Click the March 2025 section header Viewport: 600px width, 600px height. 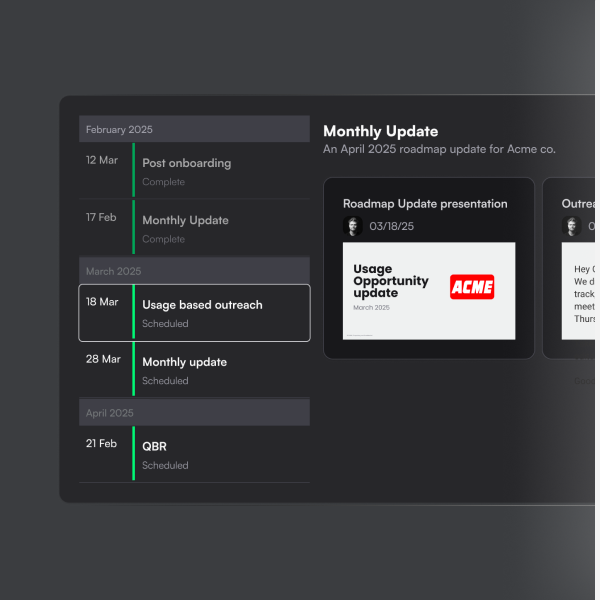click(x=194, y=271)
